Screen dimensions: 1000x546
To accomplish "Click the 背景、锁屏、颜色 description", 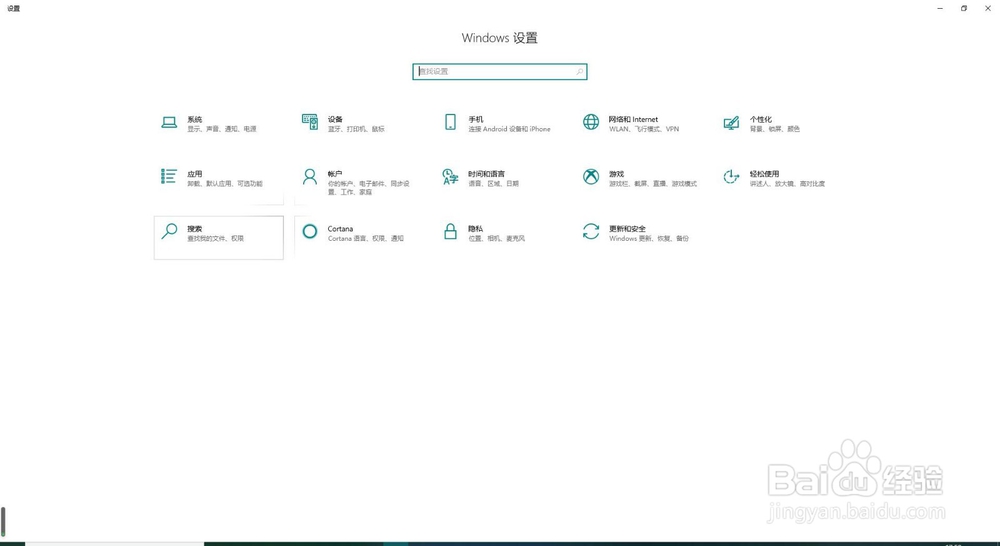I will [x=775, y=129].
